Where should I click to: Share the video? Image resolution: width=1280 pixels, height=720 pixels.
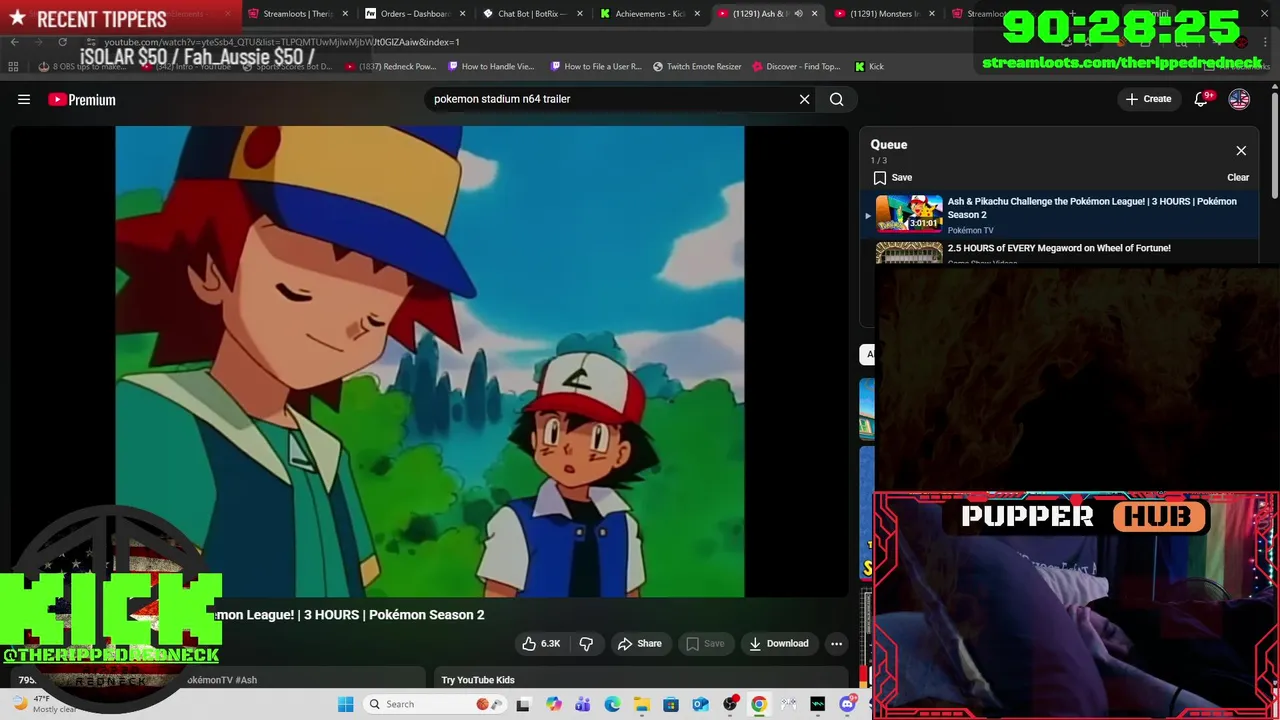click(639, 644)
